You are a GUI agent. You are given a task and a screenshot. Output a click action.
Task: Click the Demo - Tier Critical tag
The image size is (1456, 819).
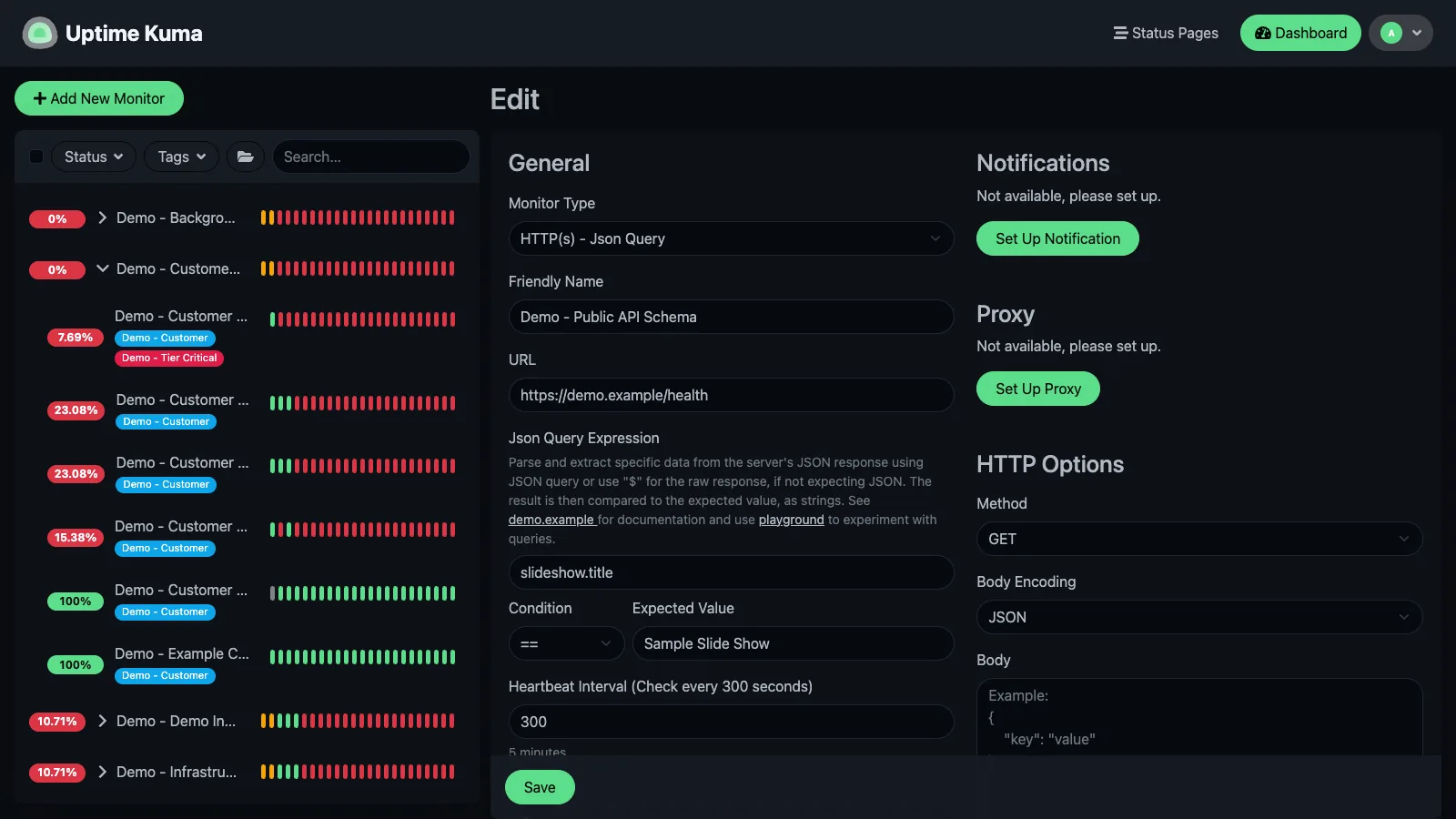pyautogui.click(x=169, y=358)
